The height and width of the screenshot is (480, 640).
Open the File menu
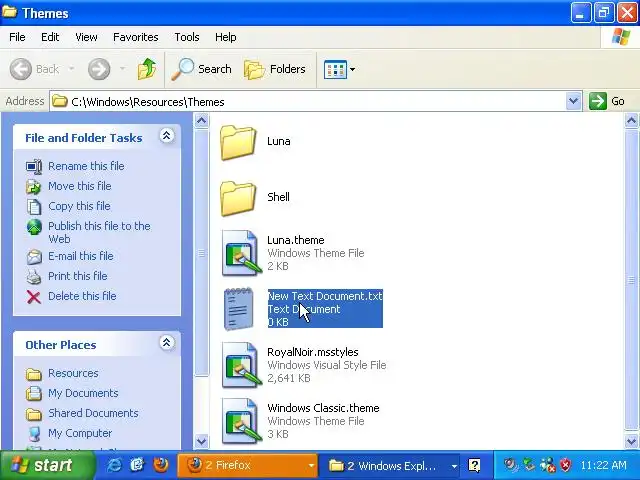point(17,37)
